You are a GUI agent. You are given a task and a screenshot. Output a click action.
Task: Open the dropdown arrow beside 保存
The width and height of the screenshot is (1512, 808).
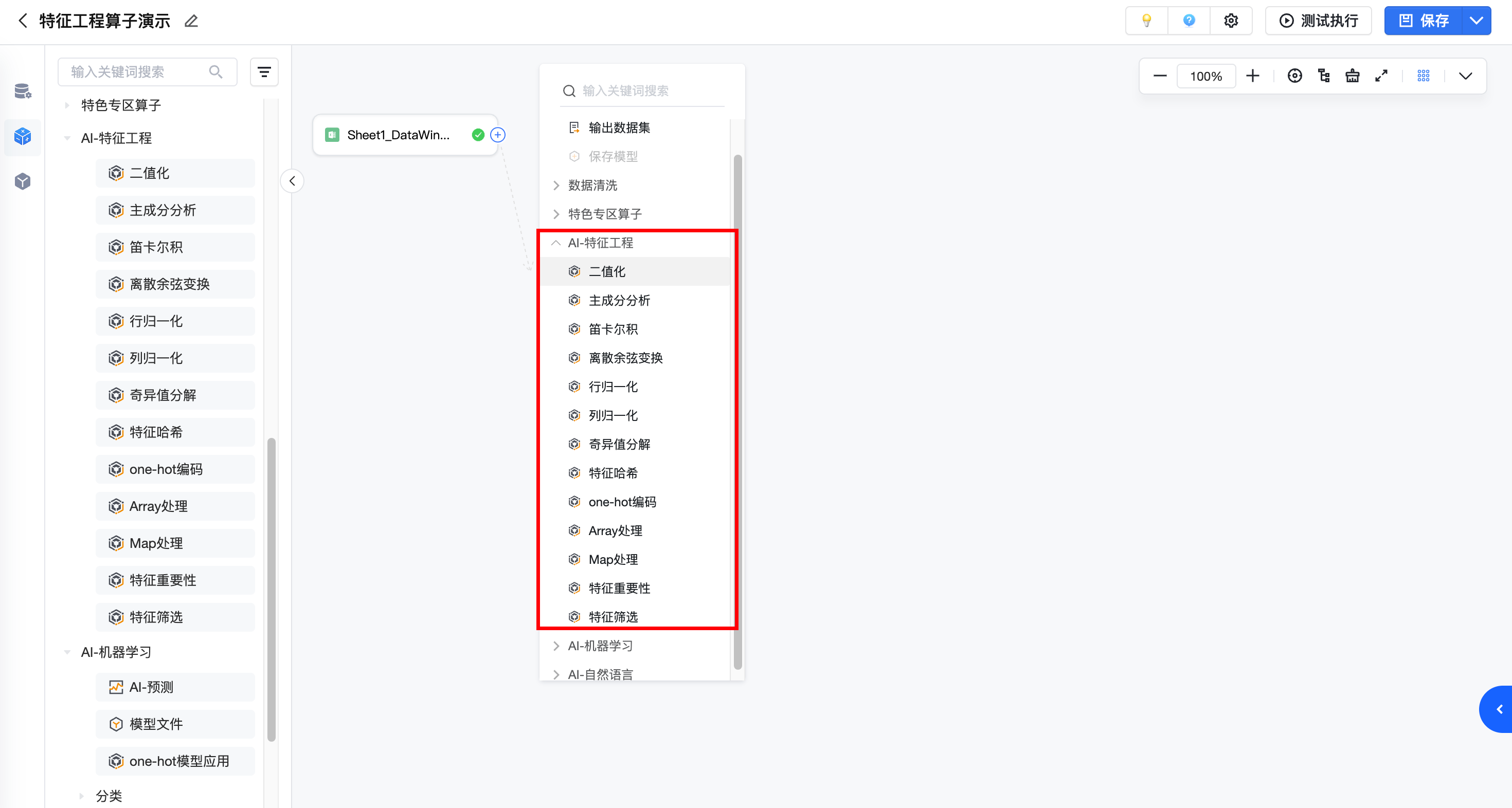click(x=1476, y=21)
